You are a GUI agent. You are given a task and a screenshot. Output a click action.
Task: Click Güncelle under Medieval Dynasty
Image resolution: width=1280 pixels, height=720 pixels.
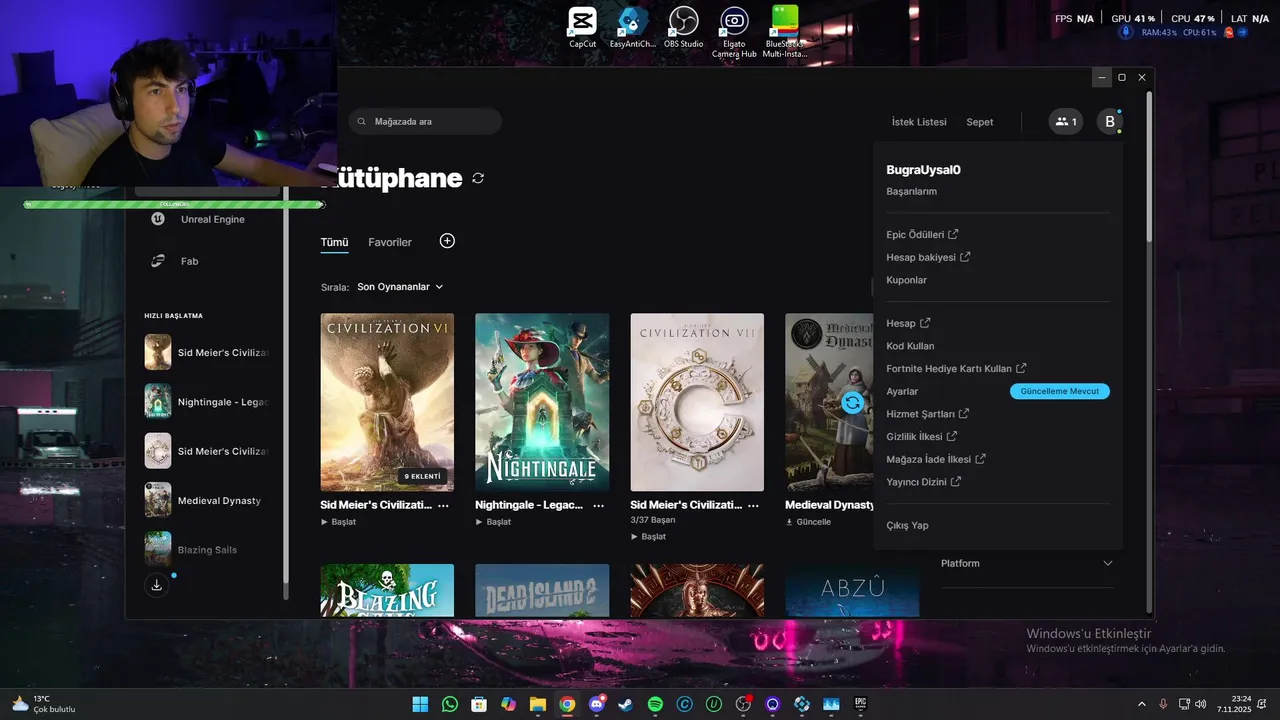pos(808,522)
